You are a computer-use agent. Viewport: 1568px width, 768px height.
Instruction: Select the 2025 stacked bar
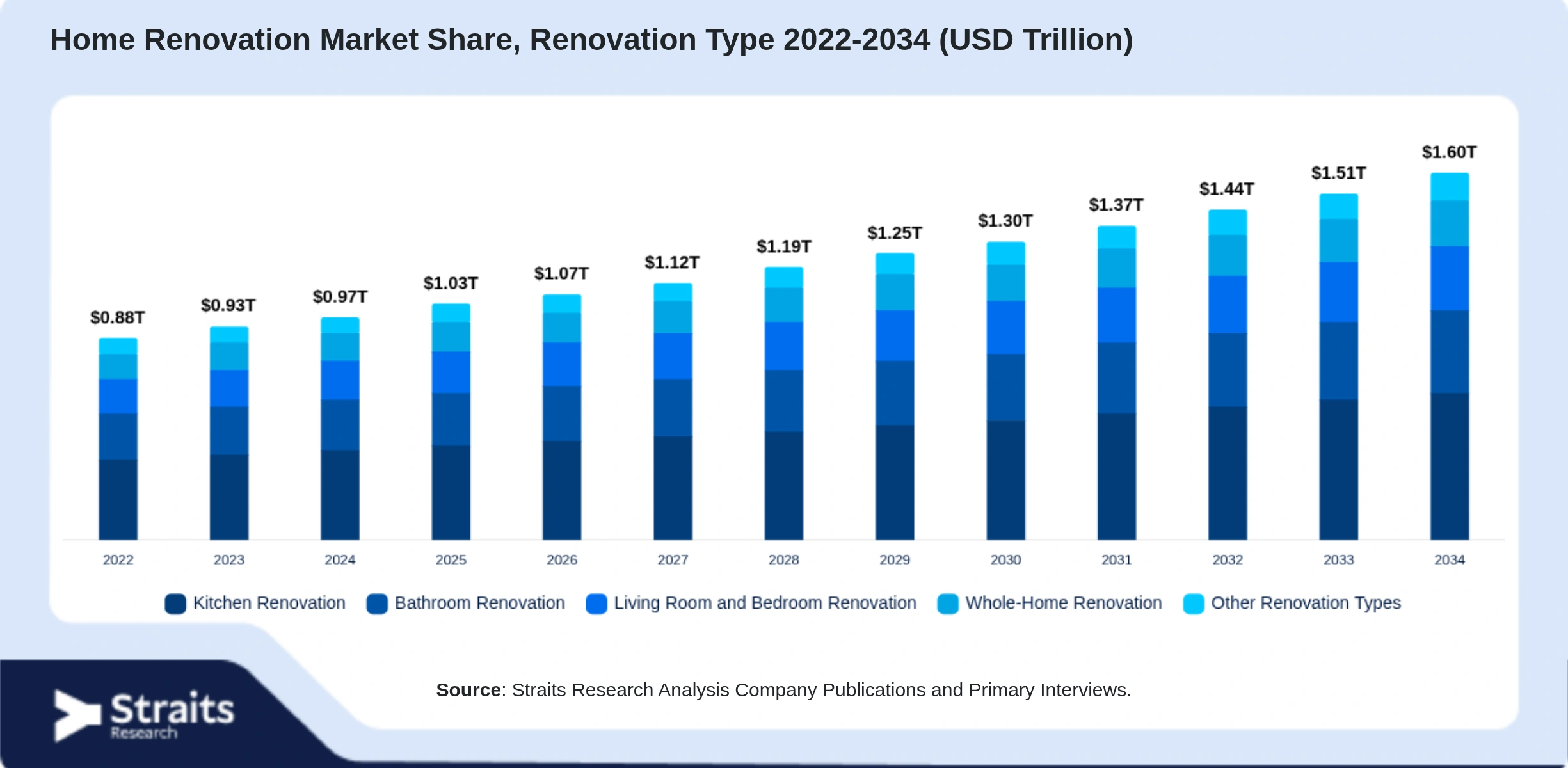coord(451,422)
